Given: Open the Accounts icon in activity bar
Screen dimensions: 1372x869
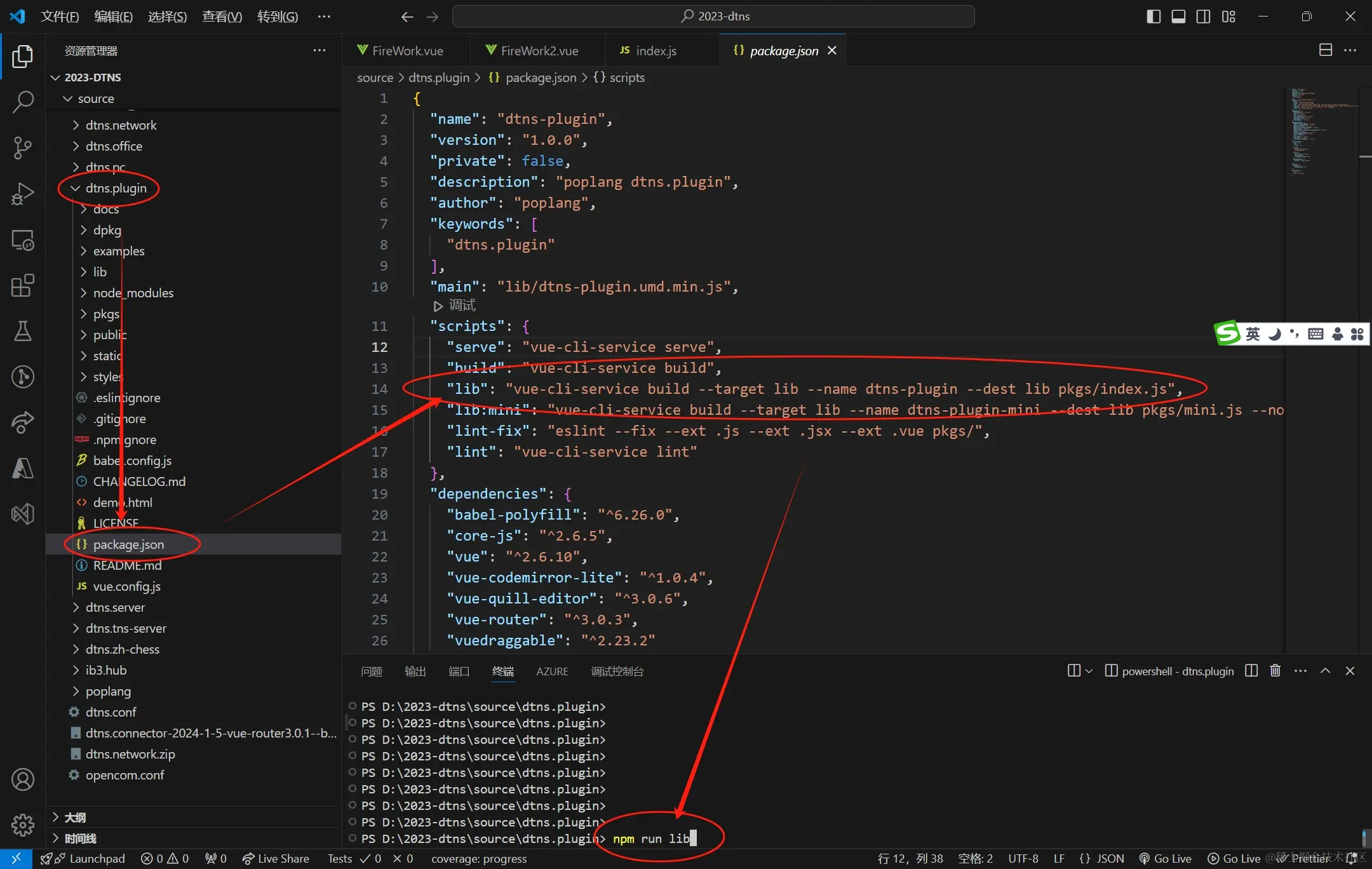Looking at the screenshot, I should (x=23, y=779).
